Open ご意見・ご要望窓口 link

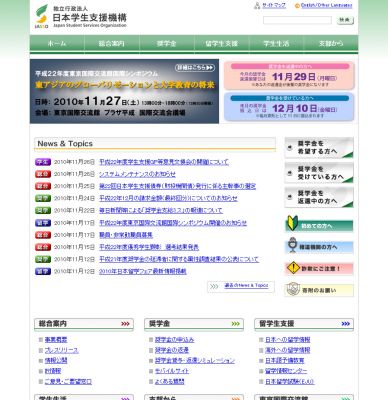click(68, 381)
